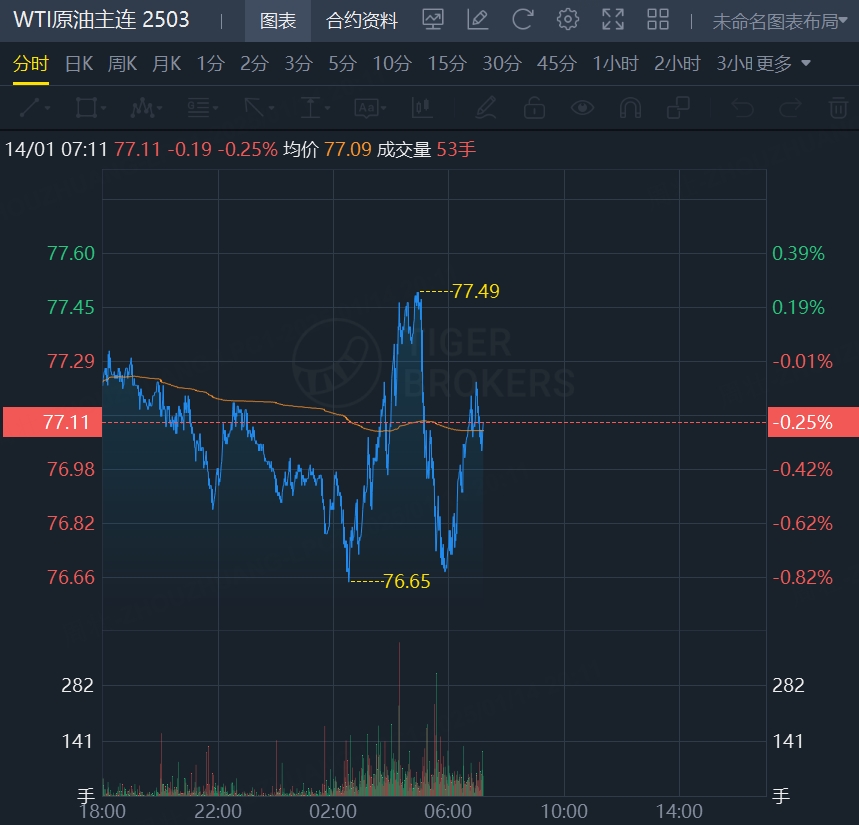Select the 日K timeframe tab
This screenshot has height=825, width=859.
coord(79,64)
